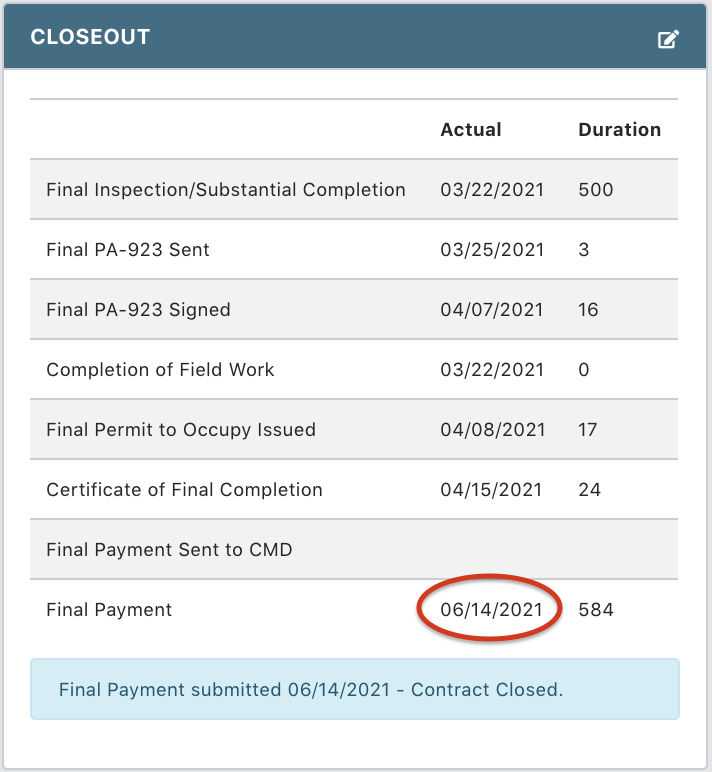This screenshot has height=772, width=712.
Task: Select the 04/08/2021 actual date
Action: 493,430
